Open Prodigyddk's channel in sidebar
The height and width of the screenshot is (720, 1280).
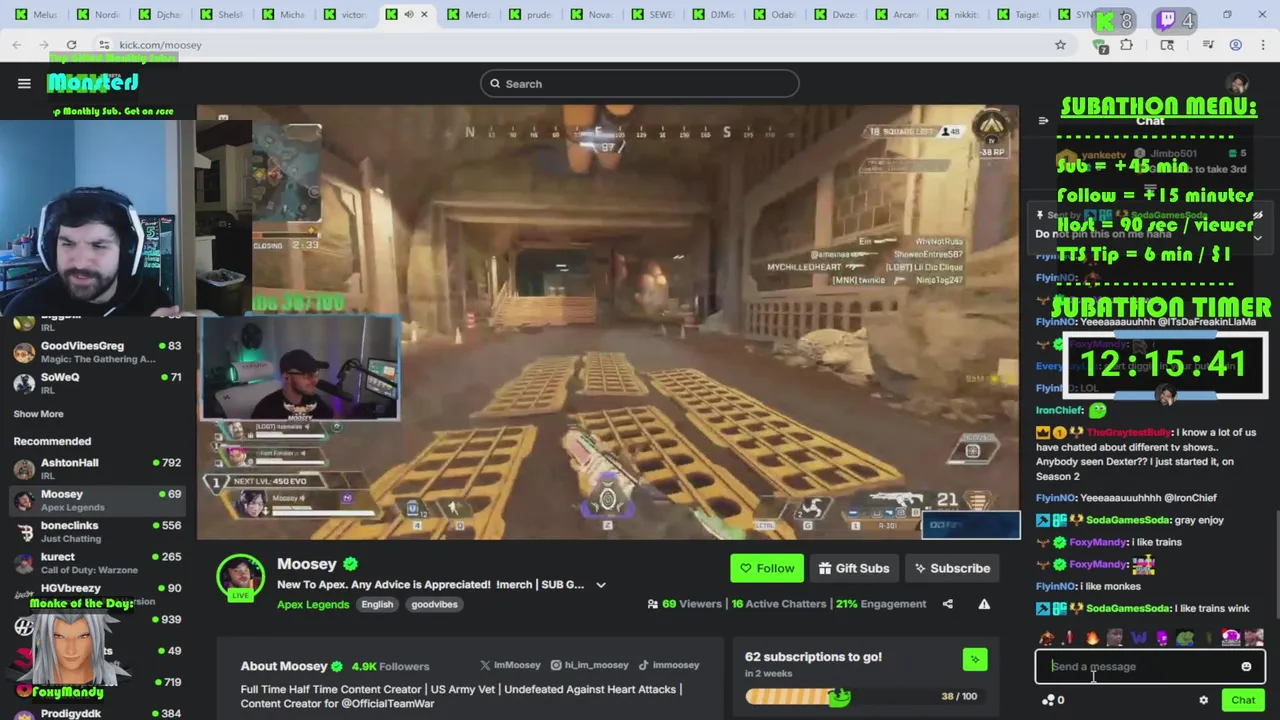point(98,714)
